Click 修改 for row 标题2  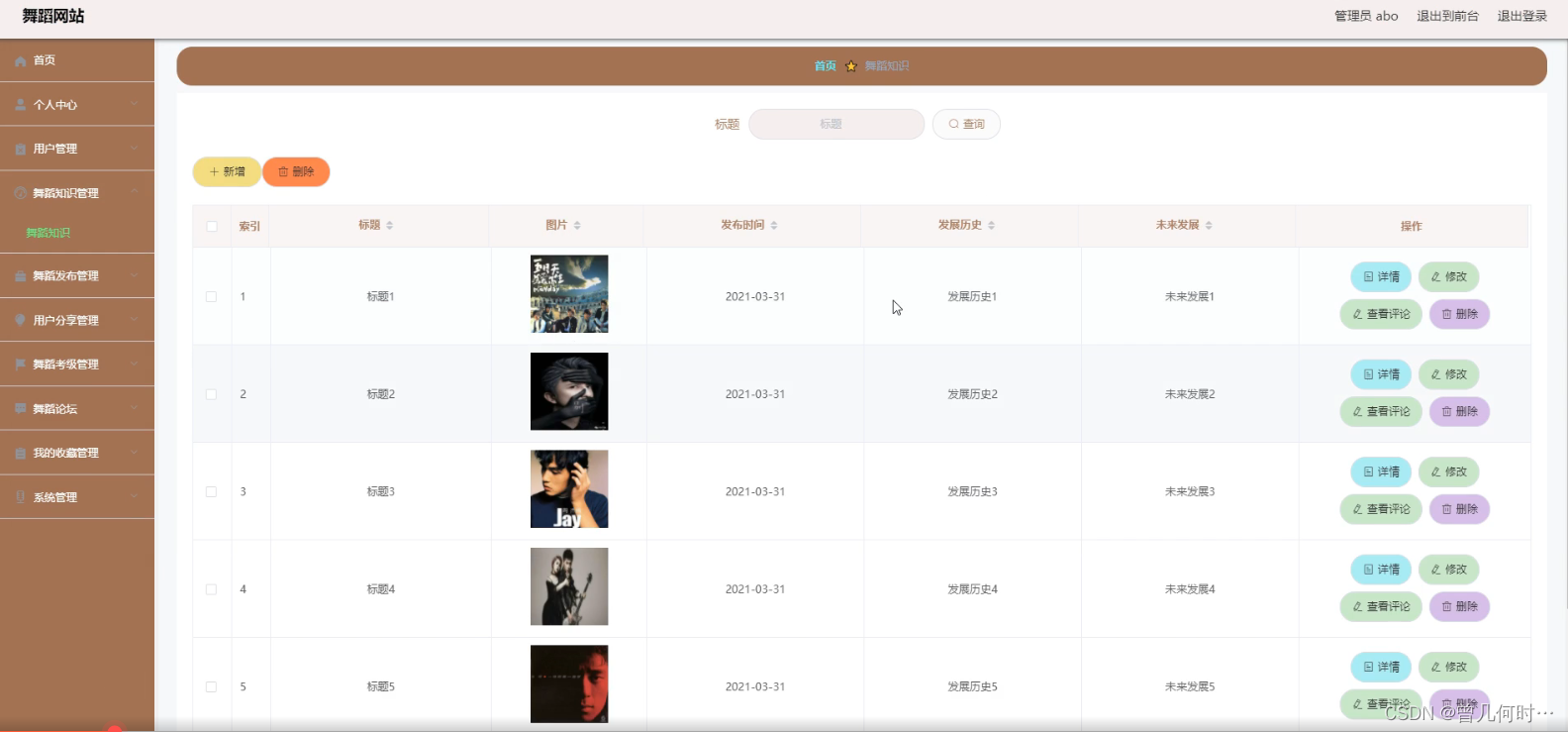(1449, 374)
